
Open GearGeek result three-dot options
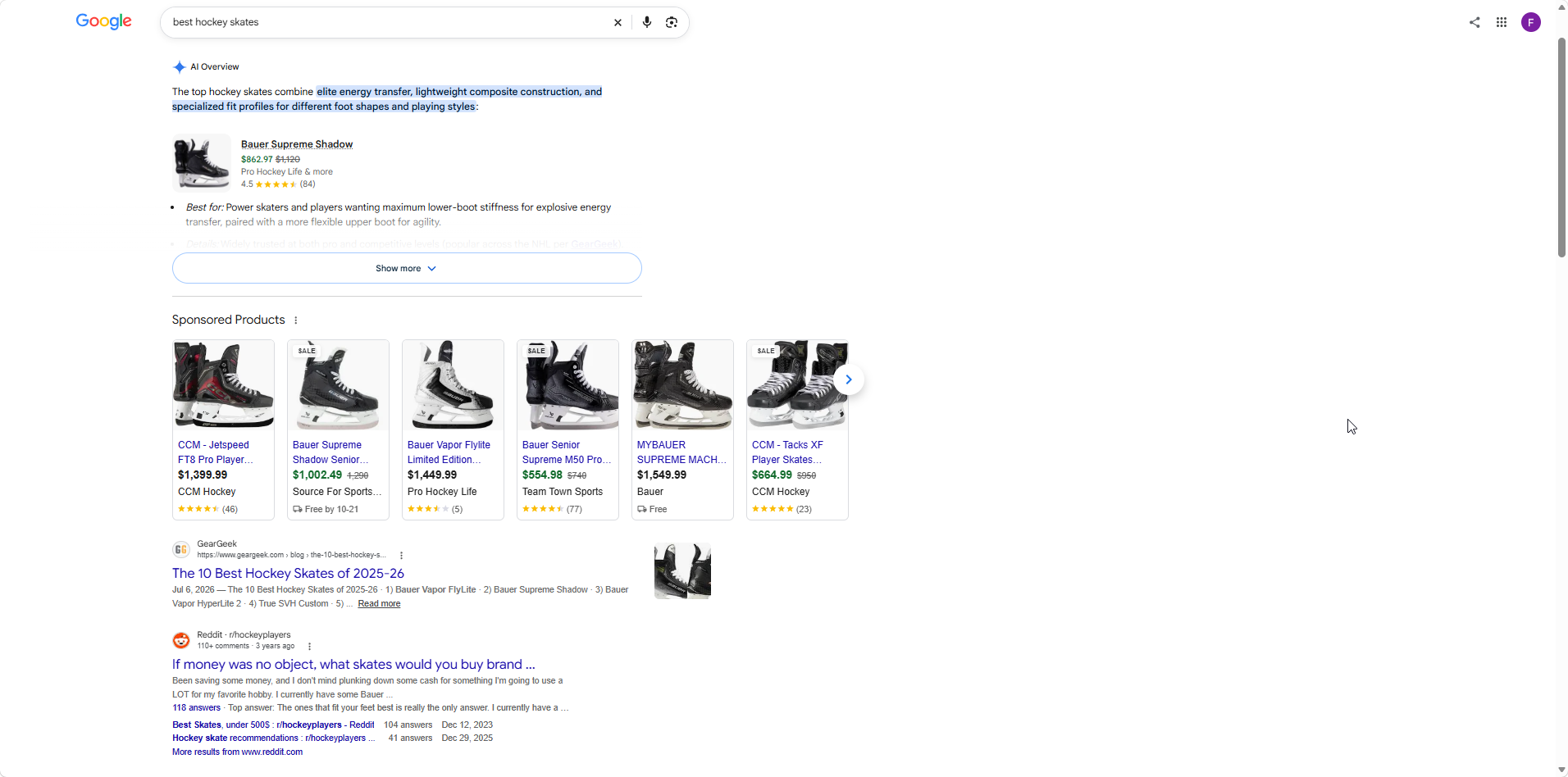click(x=401, y=556)
